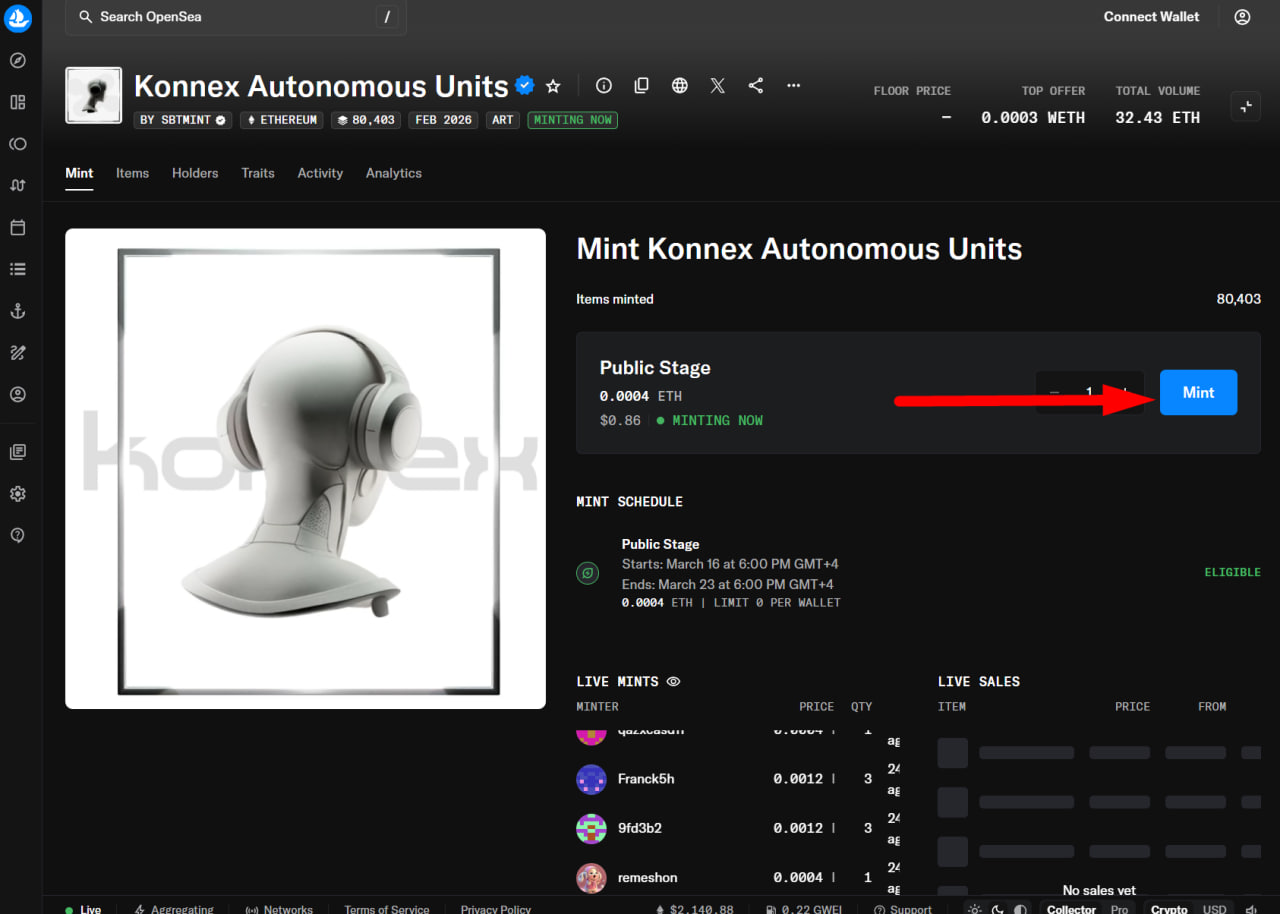Share the collection with the share icon
Viewport: 1280px width, 914px height.
click(x=756, y=86)
